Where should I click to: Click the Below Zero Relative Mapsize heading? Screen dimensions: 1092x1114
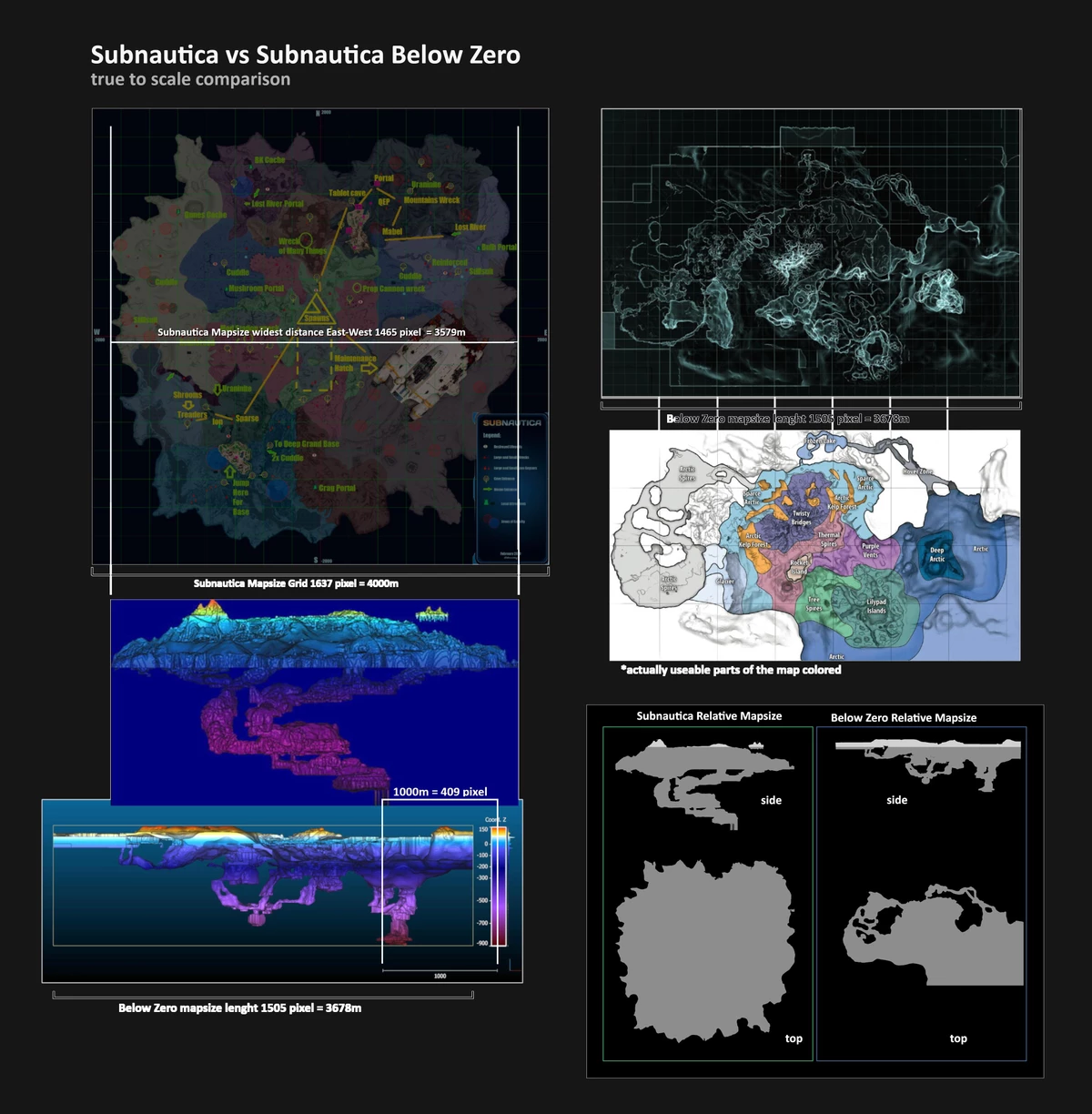pos(904,718)
